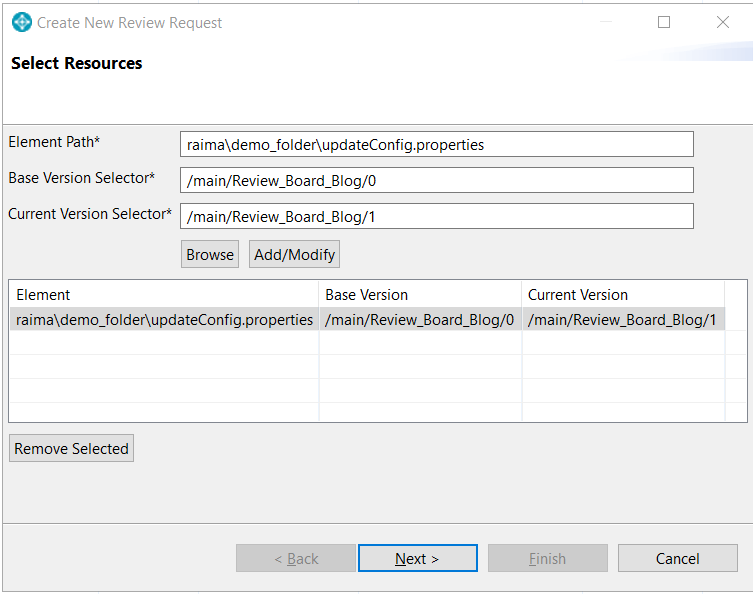Click the Current Version column header
753x594 pixels.
(623, 294)
